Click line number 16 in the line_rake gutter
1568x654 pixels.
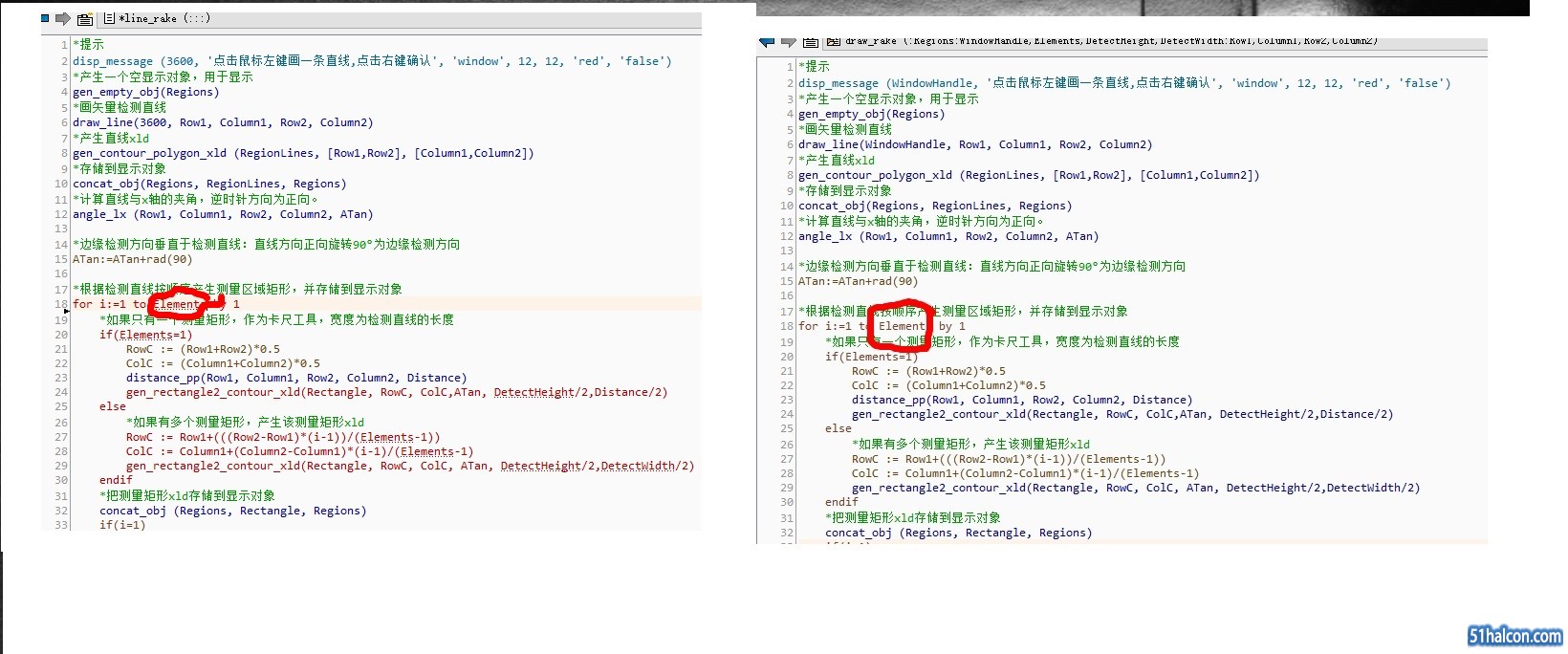pos(61,274)
